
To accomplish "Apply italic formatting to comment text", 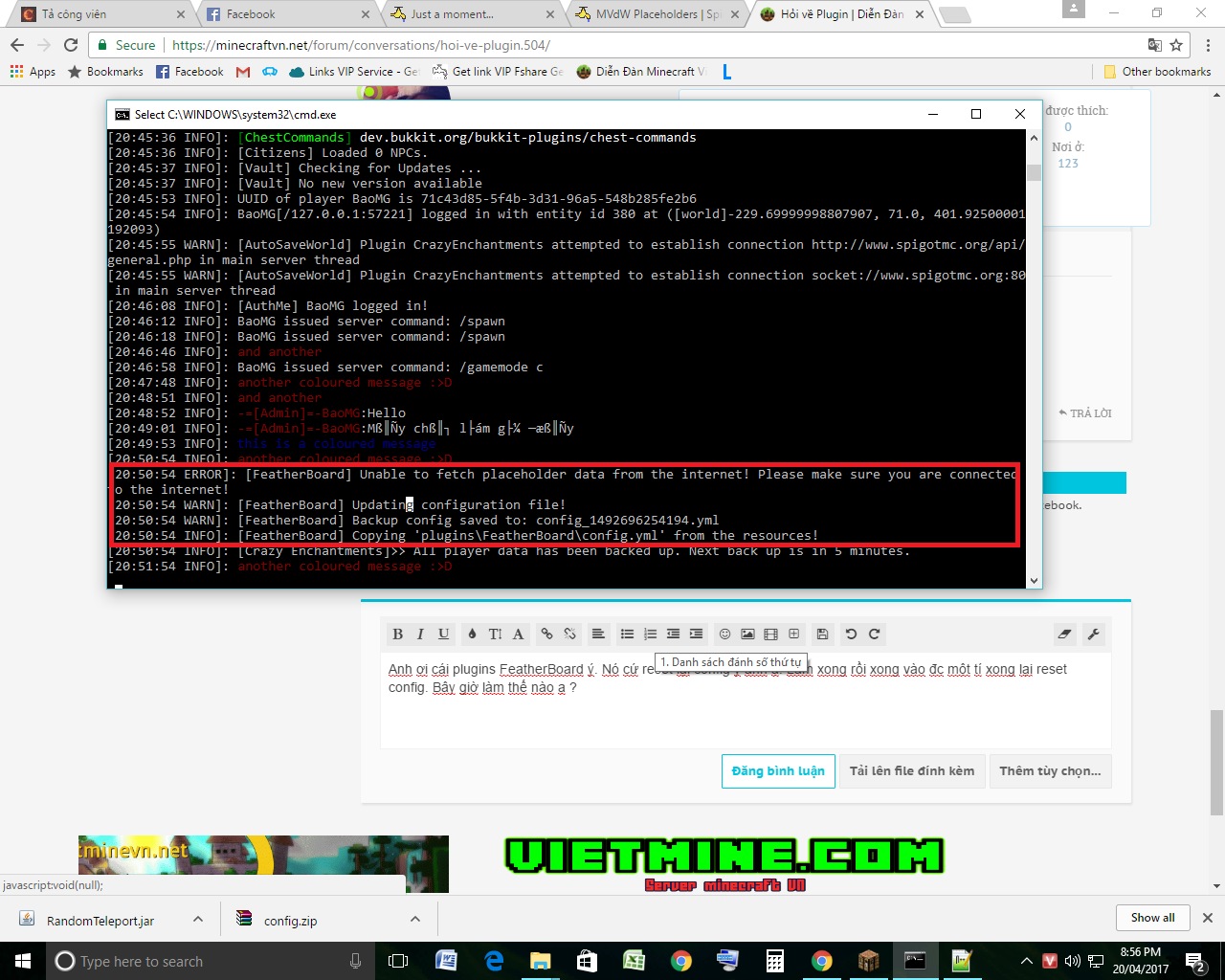I will pos(420,634).
